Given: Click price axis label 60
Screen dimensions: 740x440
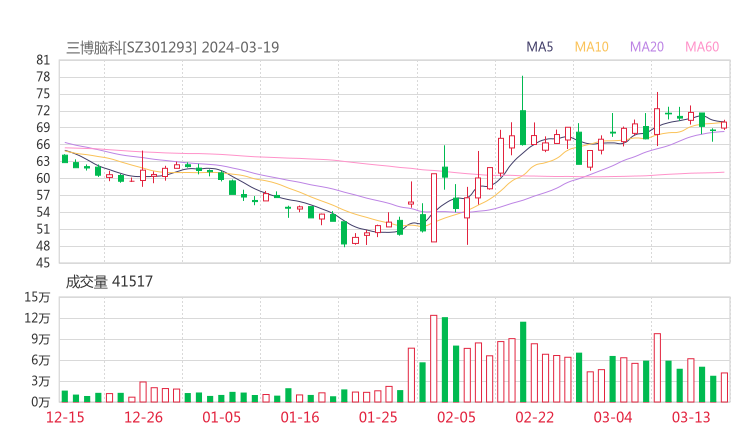Looking at the screenshot, I should [x=42, y=178].
